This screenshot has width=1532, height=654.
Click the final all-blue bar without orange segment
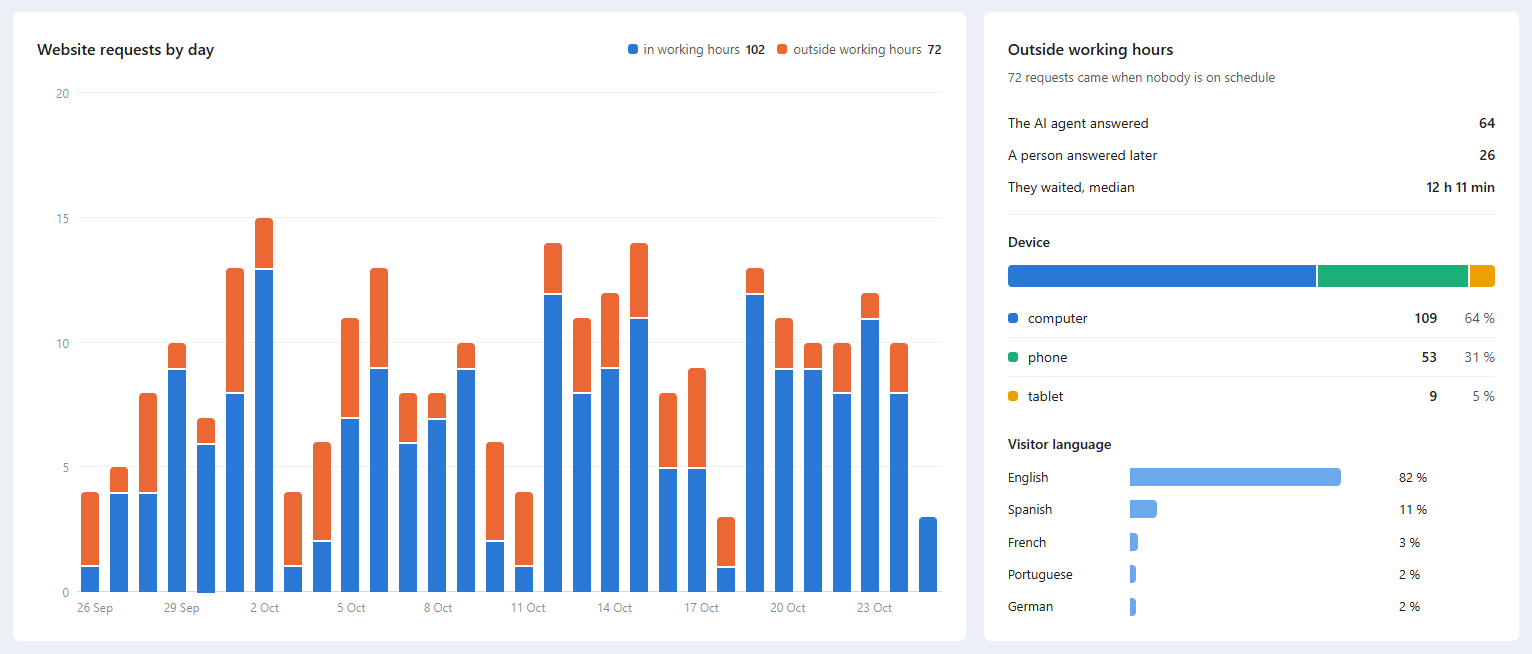click(928, 555)
